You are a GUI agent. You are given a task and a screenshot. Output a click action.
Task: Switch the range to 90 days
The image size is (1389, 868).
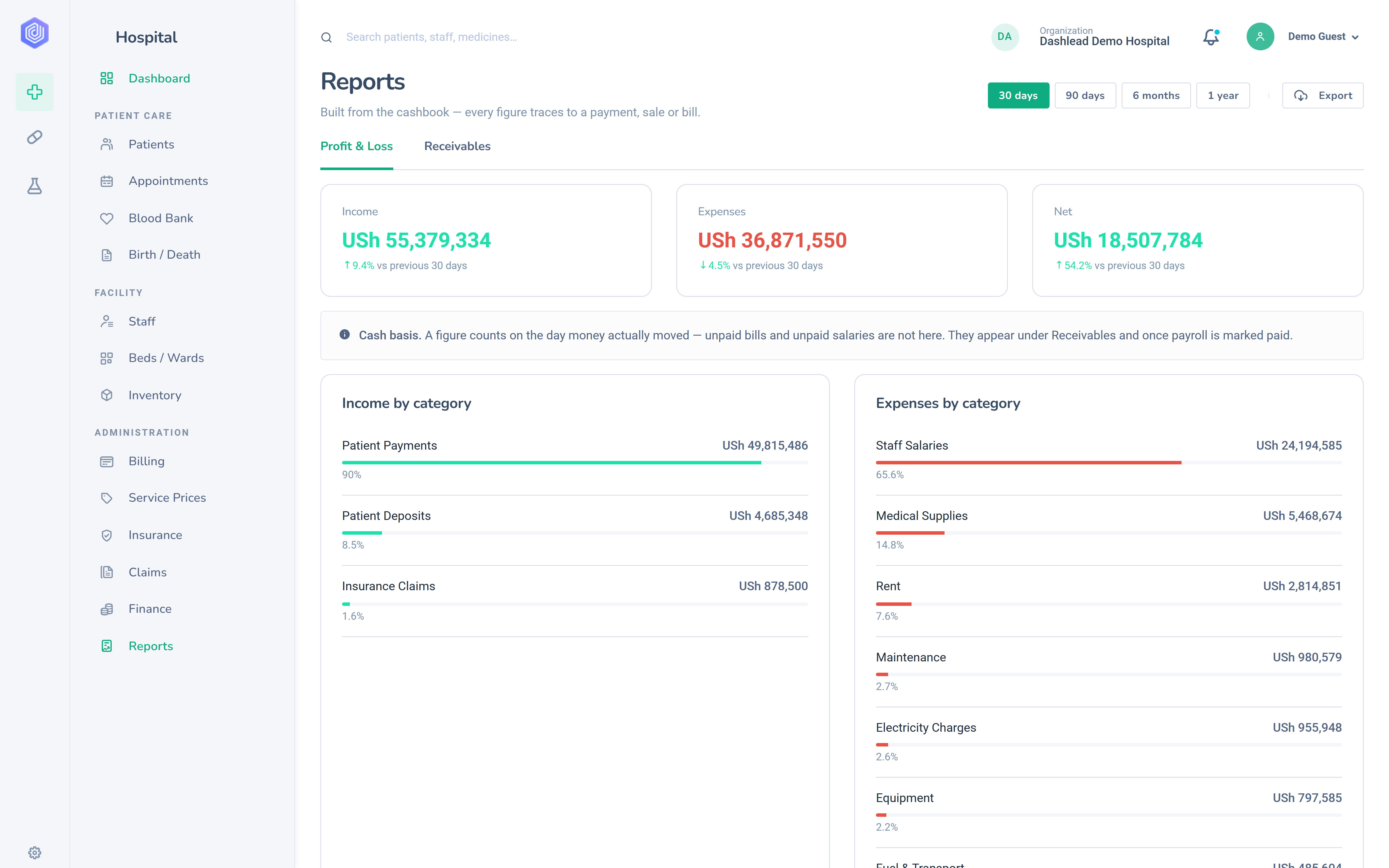(x=1085, y=95)
